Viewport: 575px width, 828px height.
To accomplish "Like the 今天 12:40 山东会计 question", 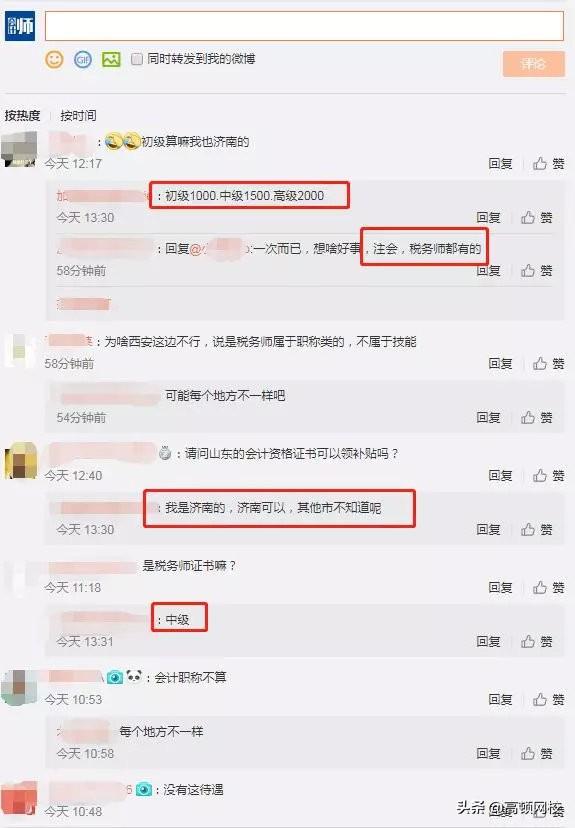I will 549,475.
